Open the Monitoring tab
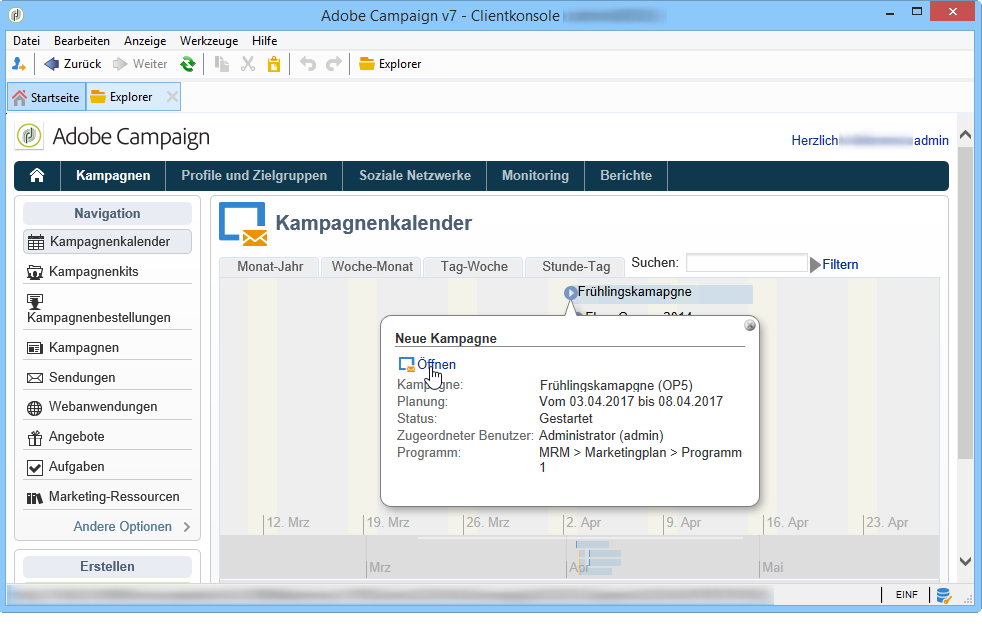This screenshot has height=643, width=982. pyautogui.click(x=535, y=175)
